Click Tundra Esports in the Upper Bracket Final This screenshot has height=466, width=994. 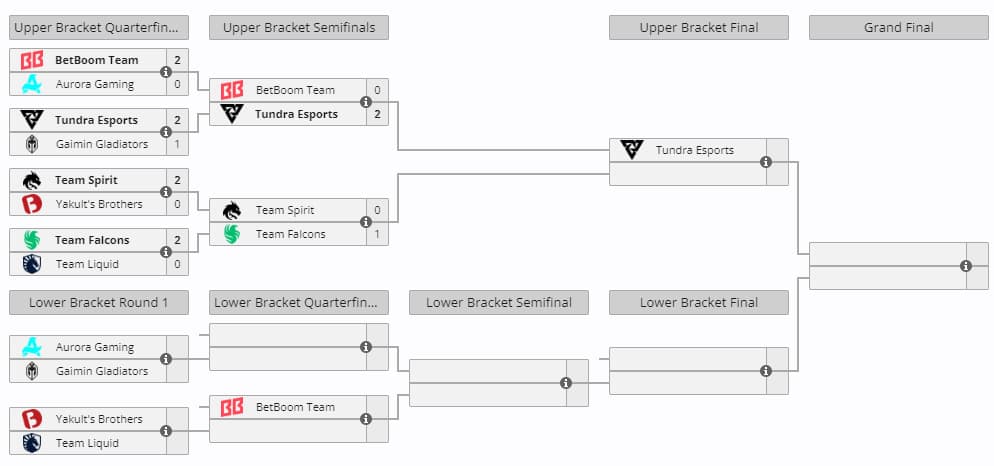(694, 150)
